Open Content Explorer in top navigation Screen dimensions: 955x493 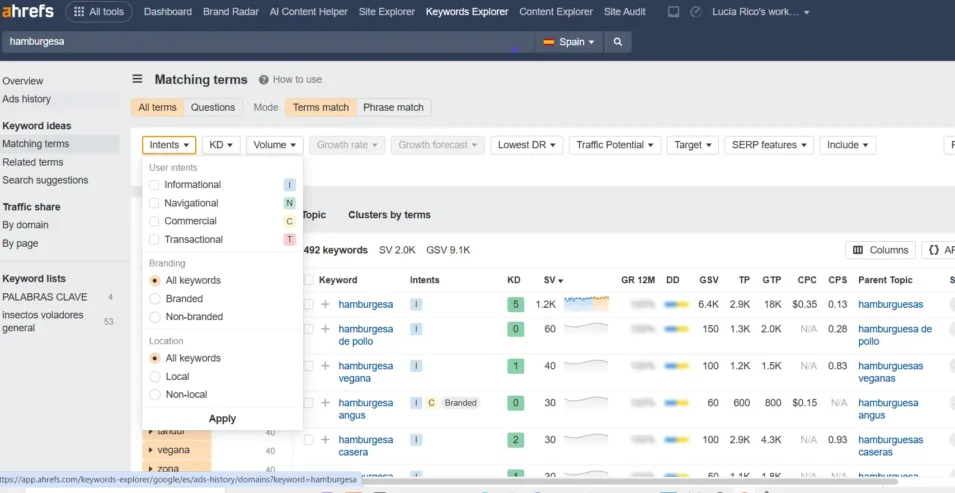[556, 12]
